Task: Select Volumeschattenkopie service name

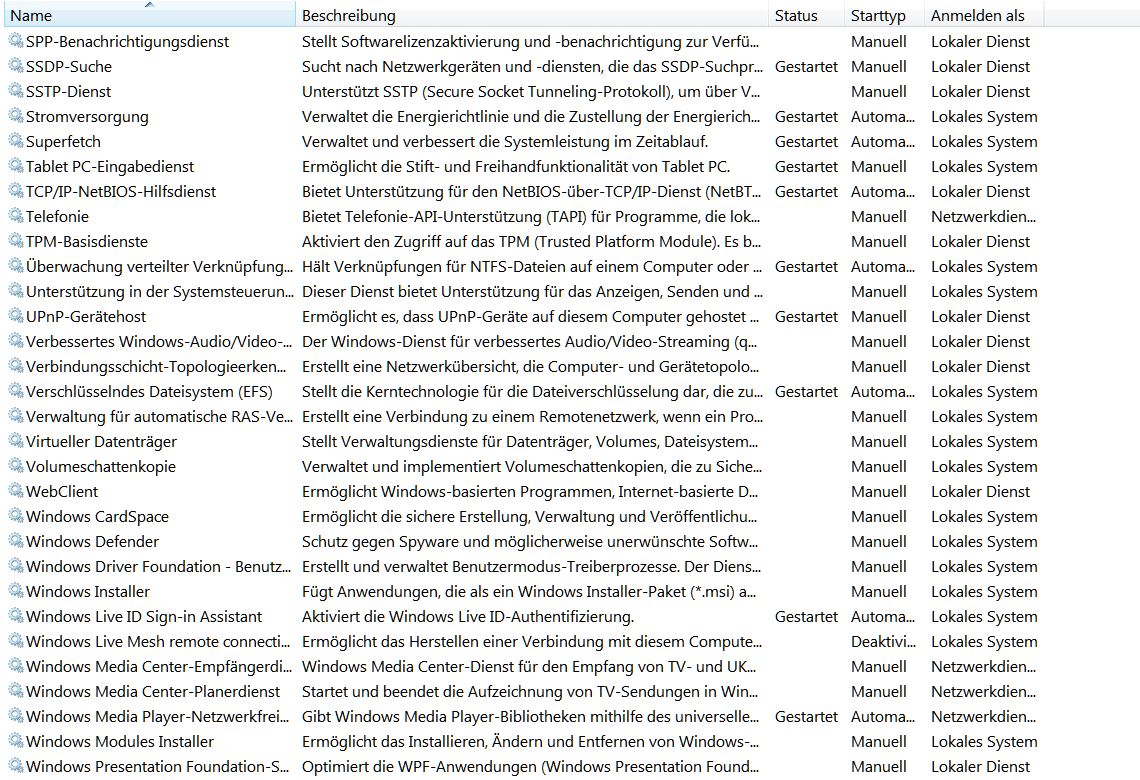Action: 100,467
